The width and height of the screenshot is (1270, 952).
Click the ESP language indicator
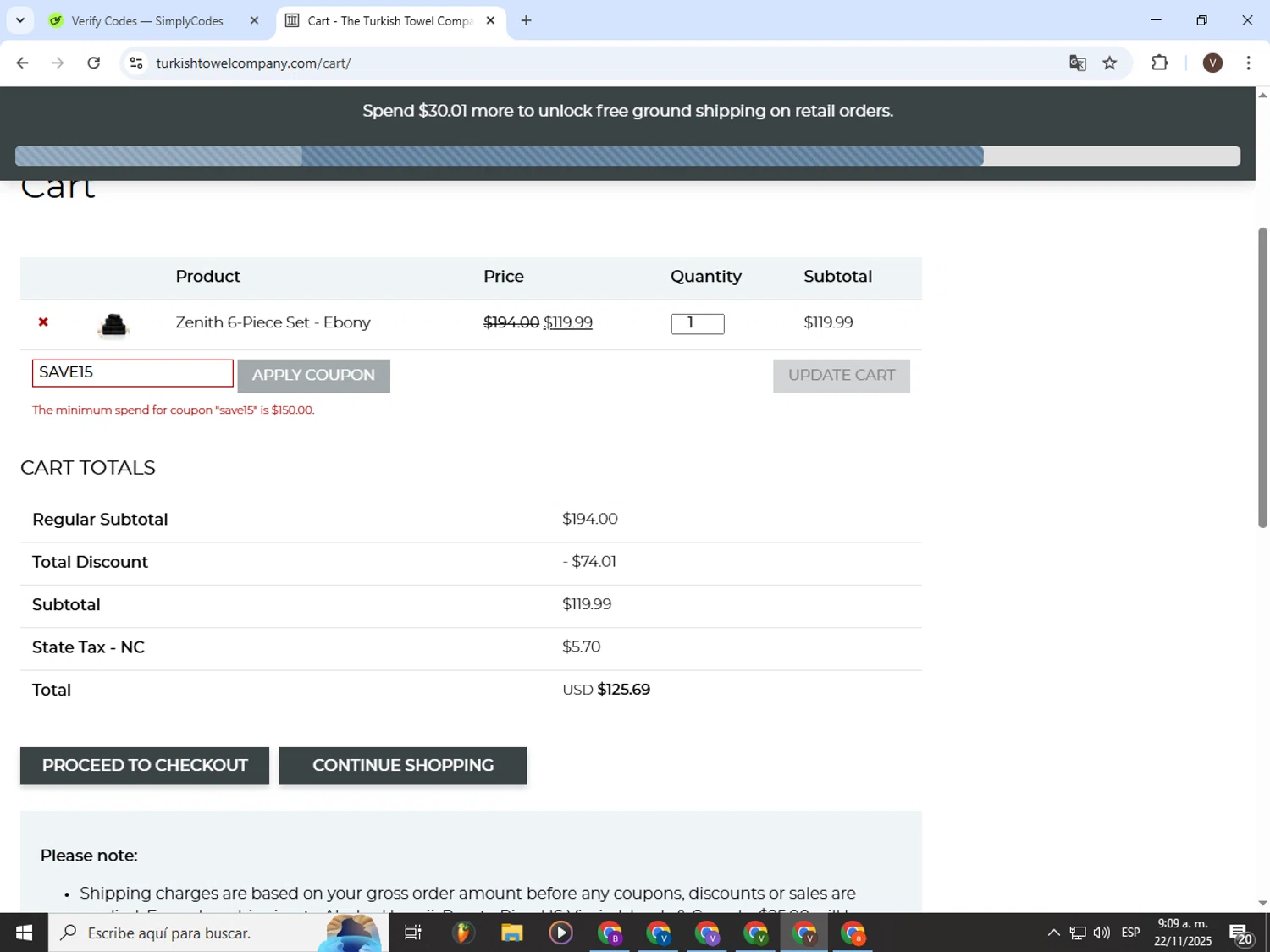1130,933
